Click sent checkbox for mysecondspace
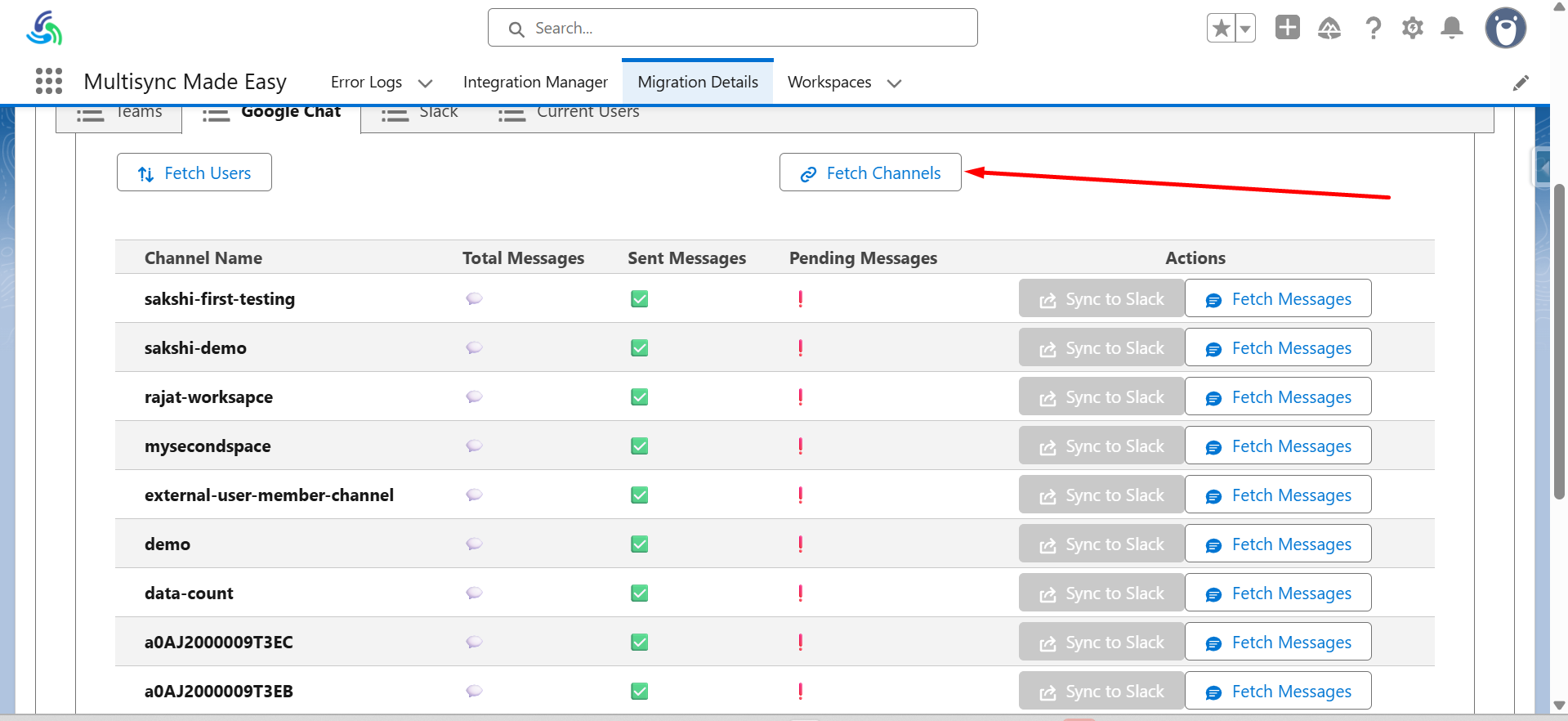1568x721 pixels. tap(640, 446)
